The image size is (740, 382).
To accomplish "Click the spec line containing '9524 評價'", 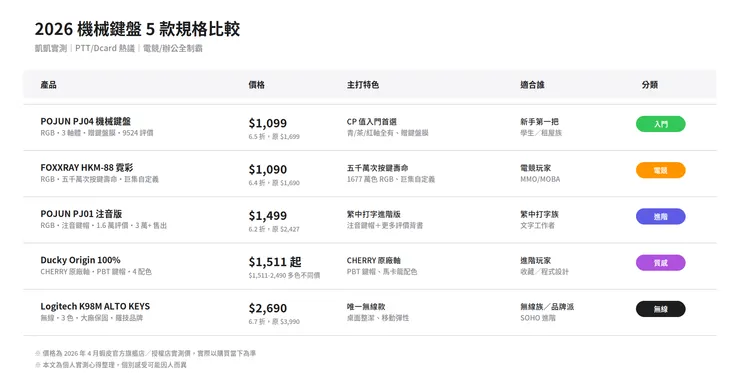I will [97, 133].
